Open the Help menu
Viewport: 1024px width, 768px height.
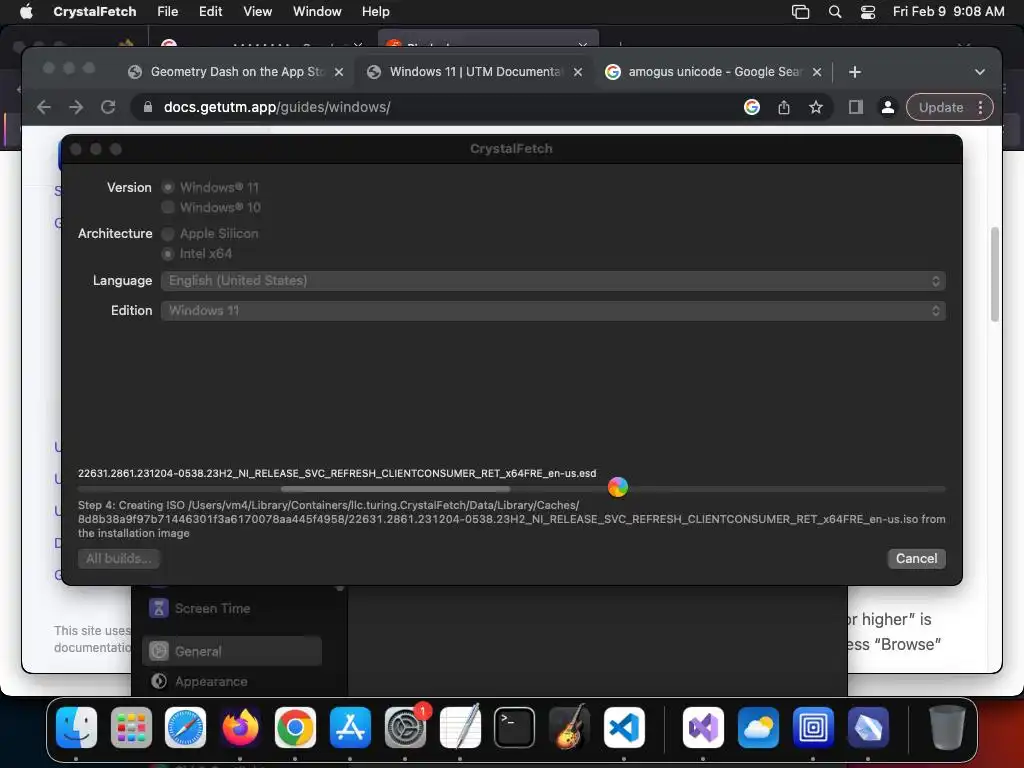click(376, 12)
